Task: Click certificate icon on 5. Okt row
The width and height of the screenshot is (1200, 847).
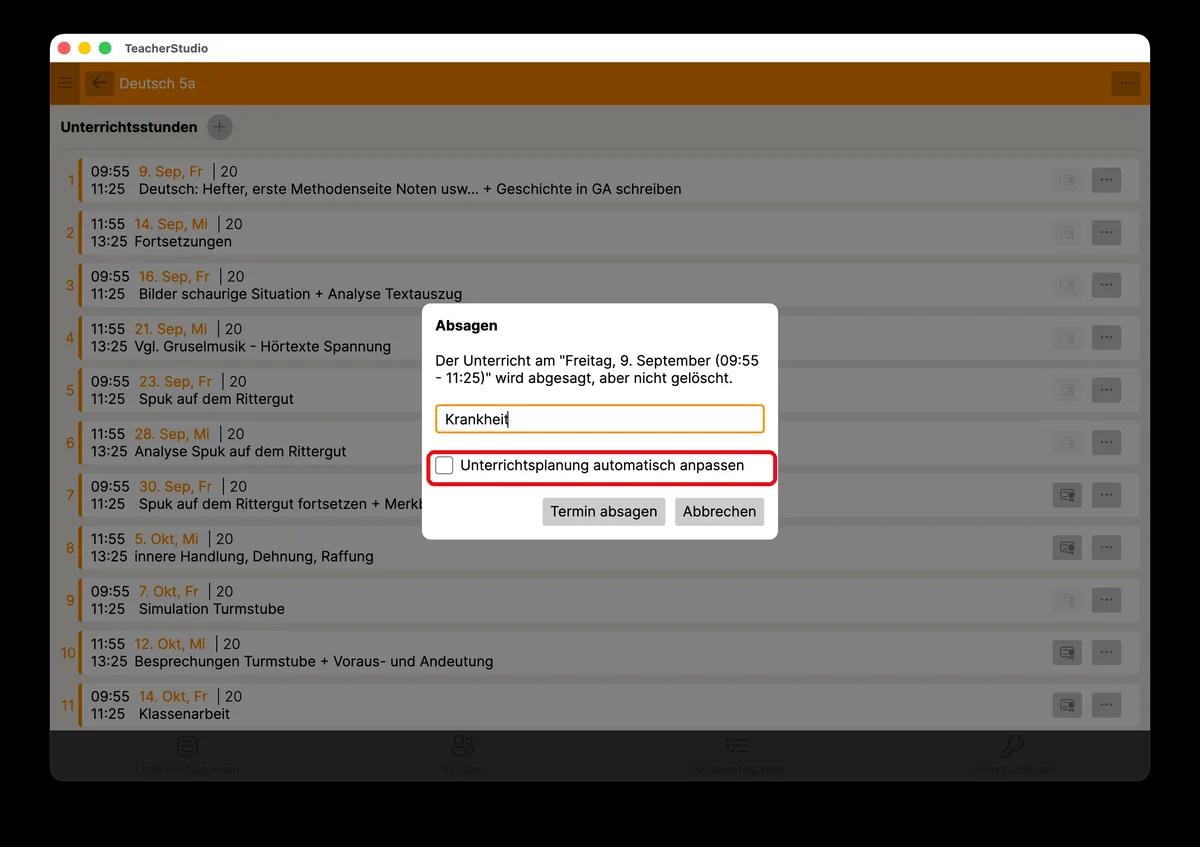Action: [x=1067, y=548]
